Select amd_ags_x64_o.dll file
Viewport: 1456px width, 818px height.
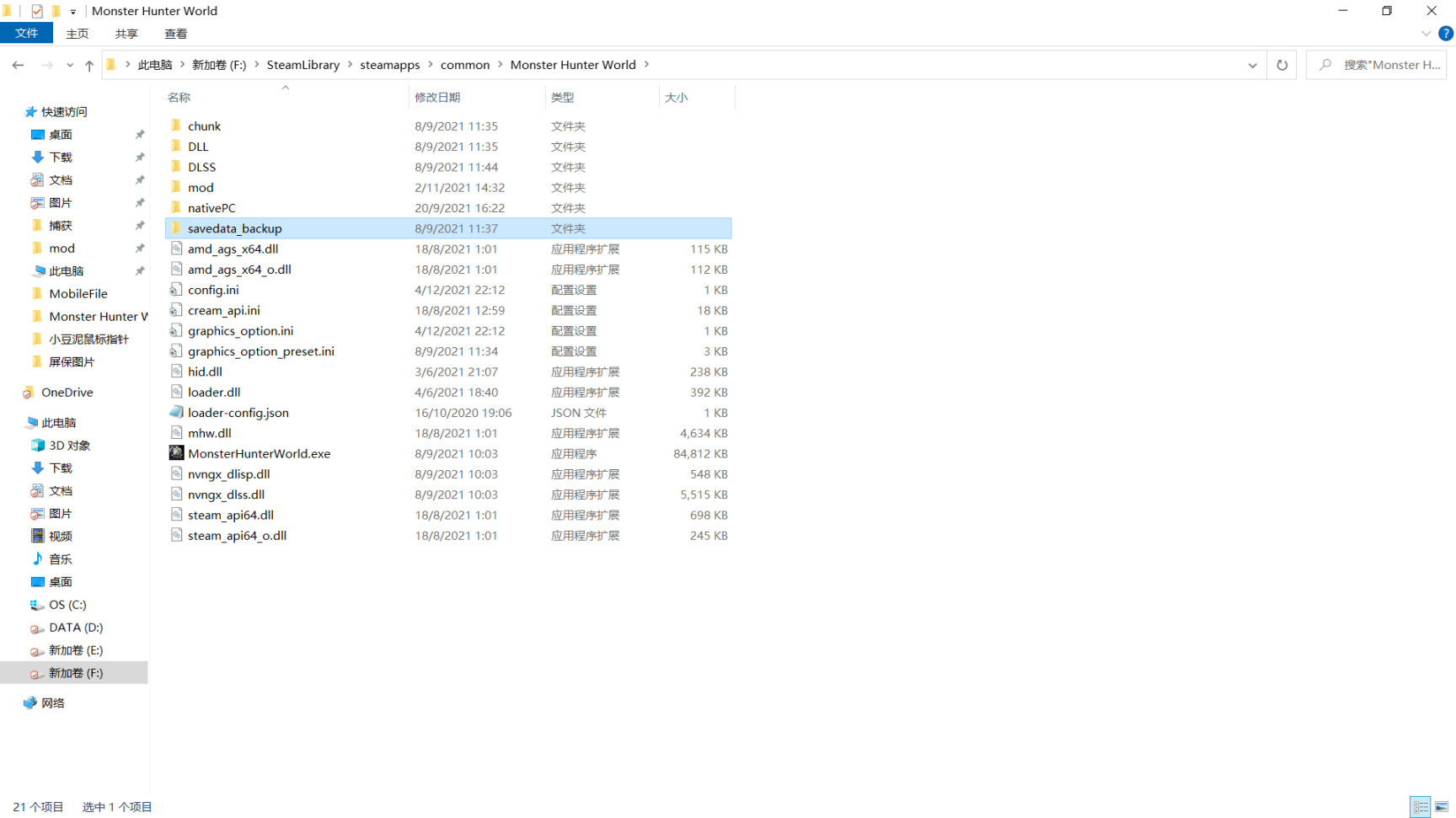pyautogui.click(x=239, y=270)
